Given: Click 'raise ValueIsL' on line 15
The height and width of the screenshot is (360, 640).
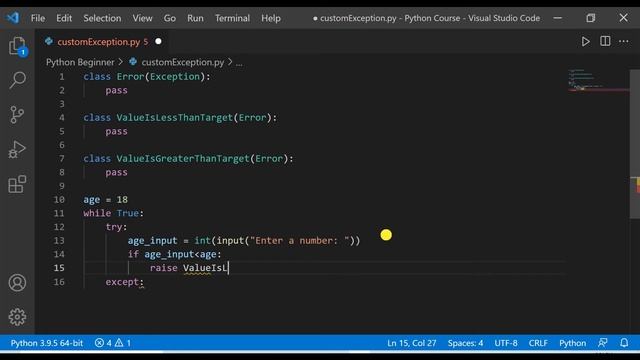Looking at the screenshot, I should pyautogui.click(x=189, y=268).
